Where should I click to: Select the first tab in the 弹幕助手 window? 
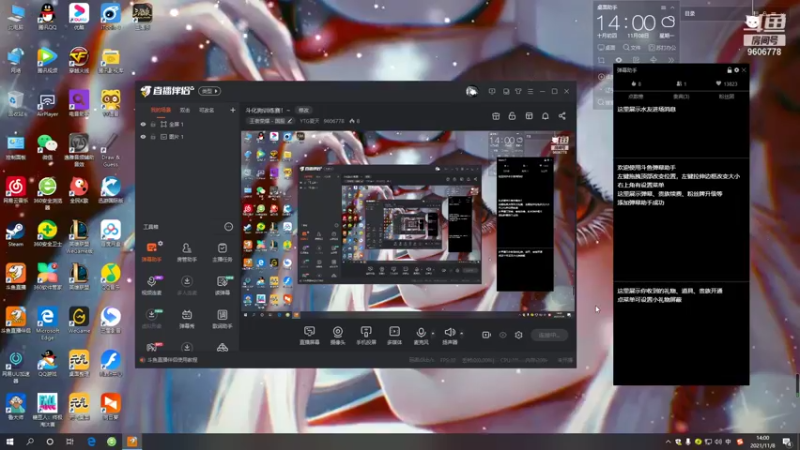636,96
